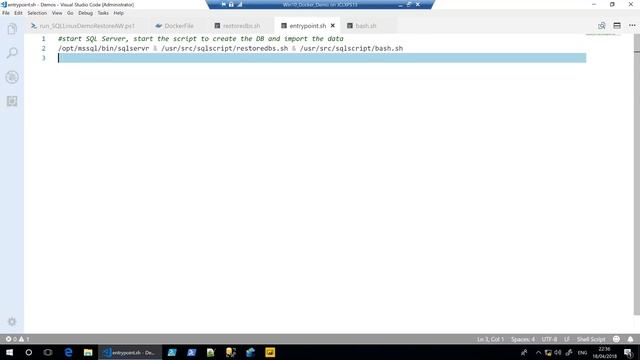Open notifications bell in status bar
640x360 pixels.
click(630, 339)
